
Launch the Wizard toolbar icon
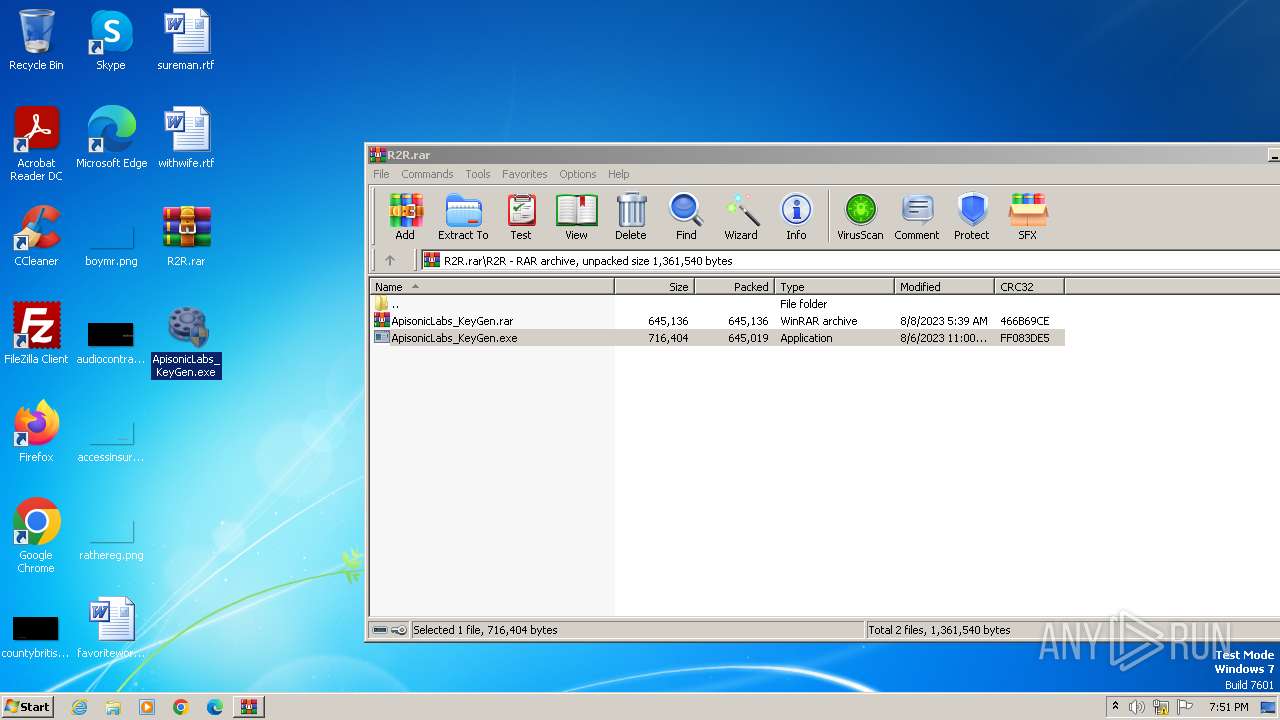click(x=741, y=216)
